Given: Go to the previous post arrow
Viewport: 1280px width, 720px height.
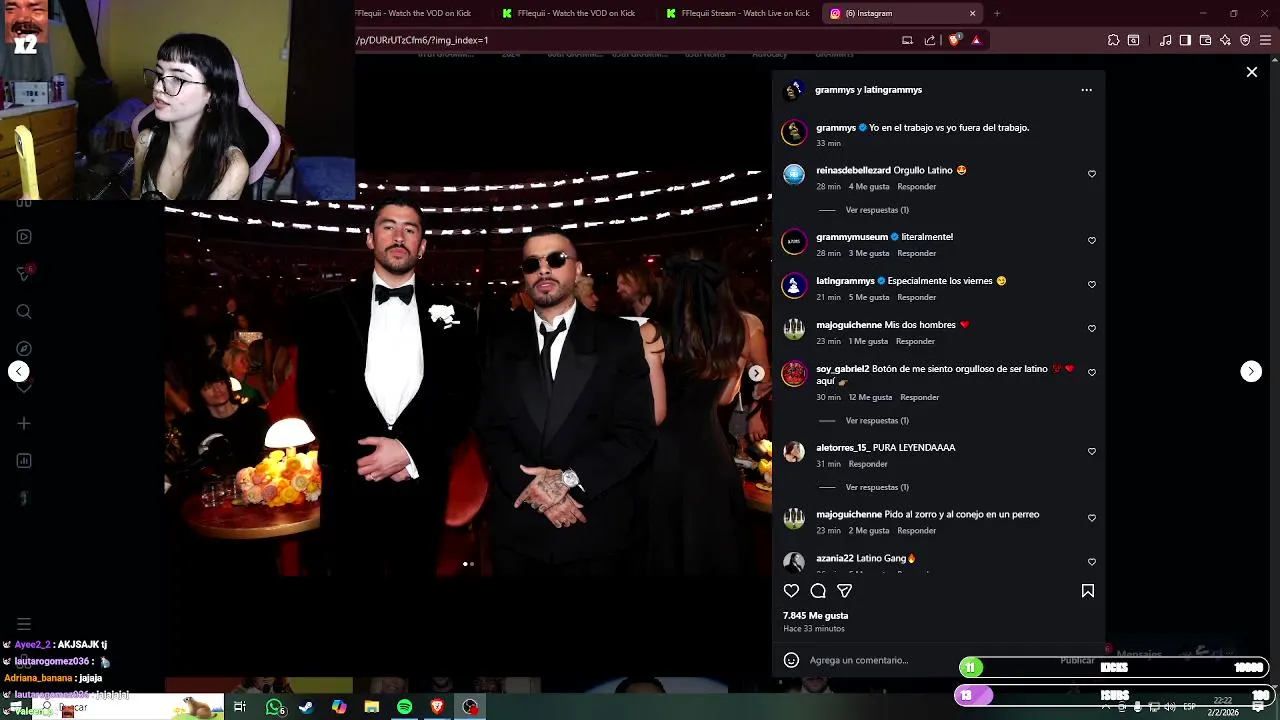Looking at the screenshot, I should [19, 371].
